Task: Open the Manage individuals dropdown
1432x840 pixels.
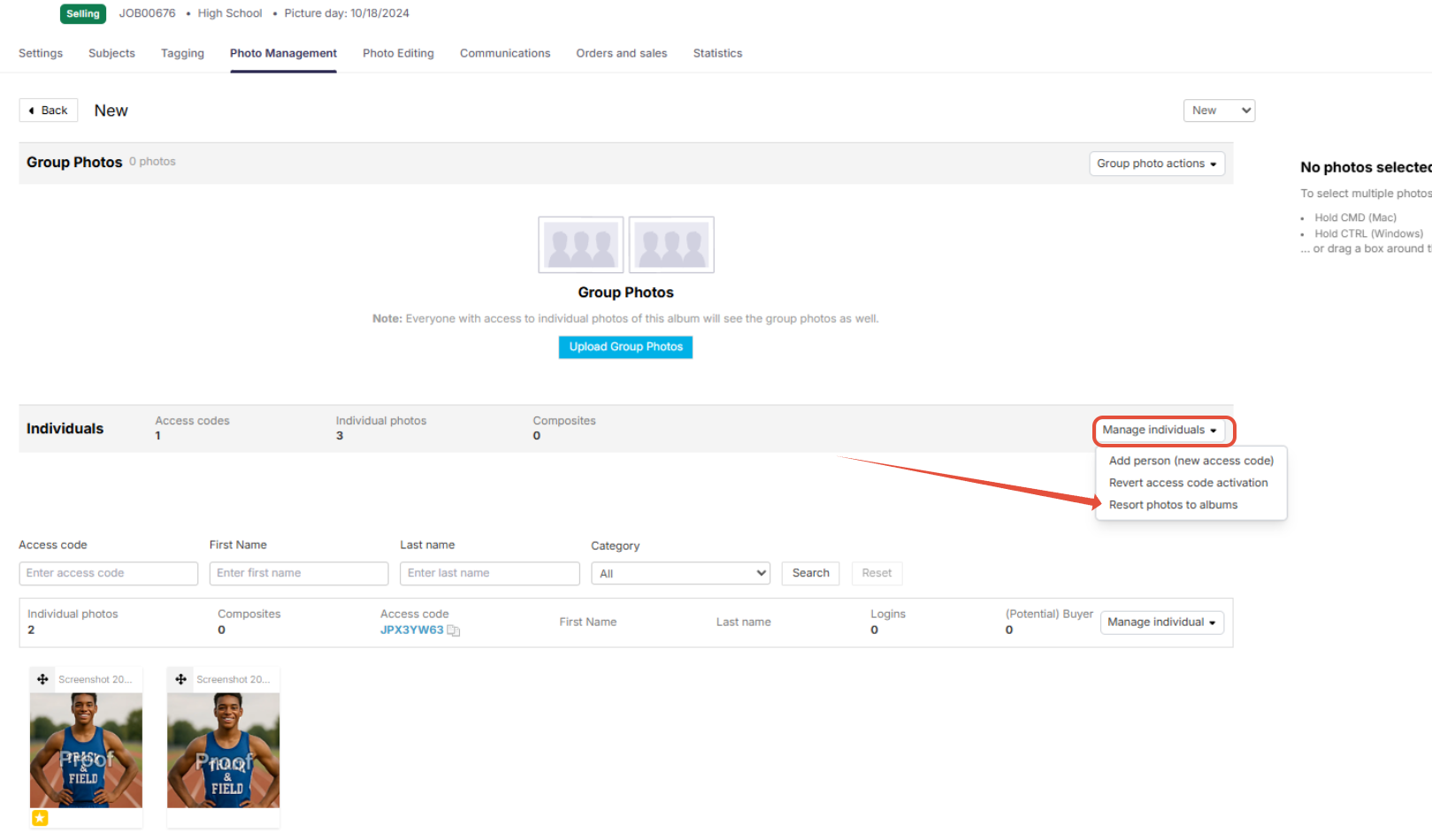Action: (1160, 430)
